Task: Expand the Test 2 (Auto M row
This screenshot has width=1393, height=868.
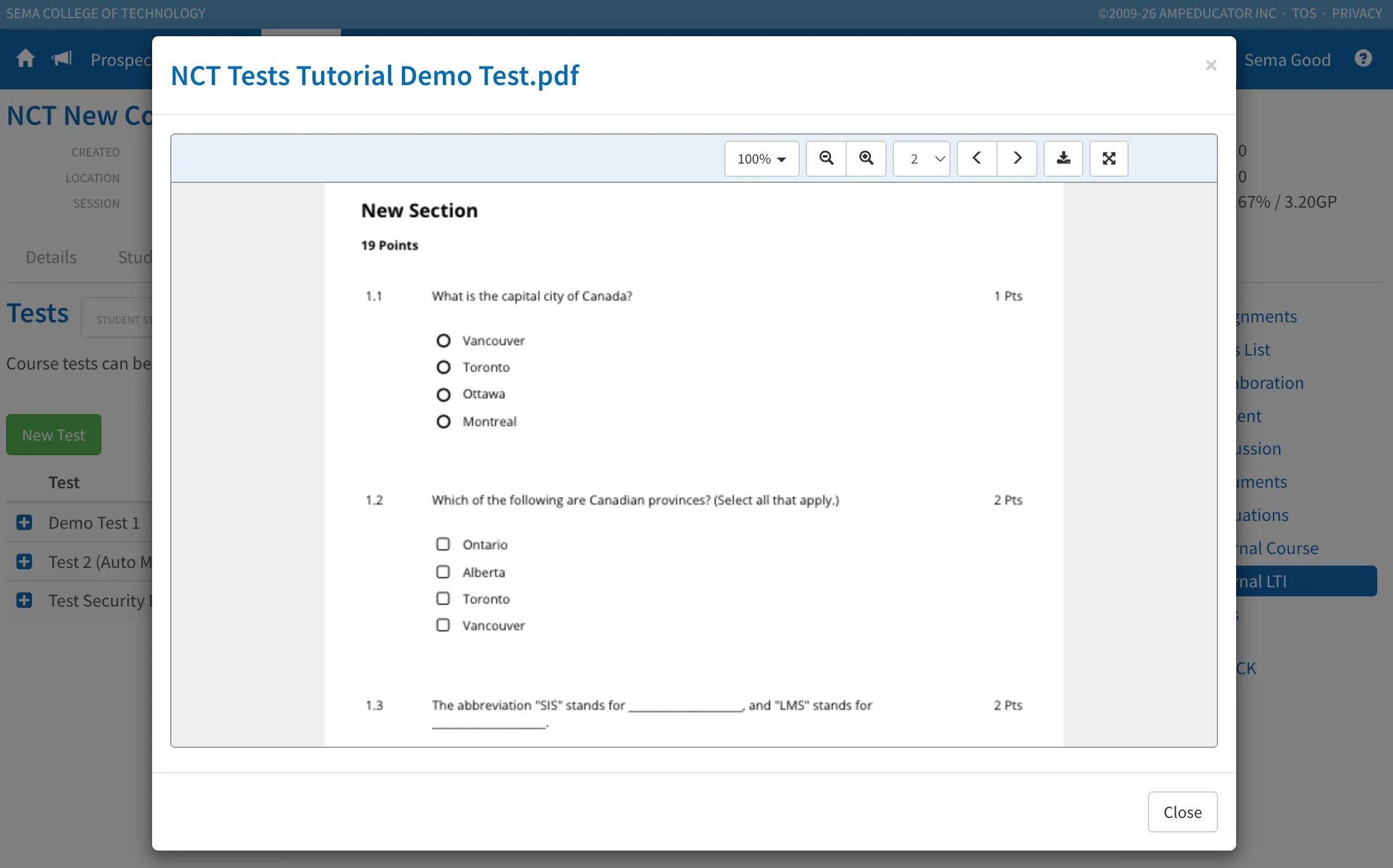Action: click(x=24, y=561)
